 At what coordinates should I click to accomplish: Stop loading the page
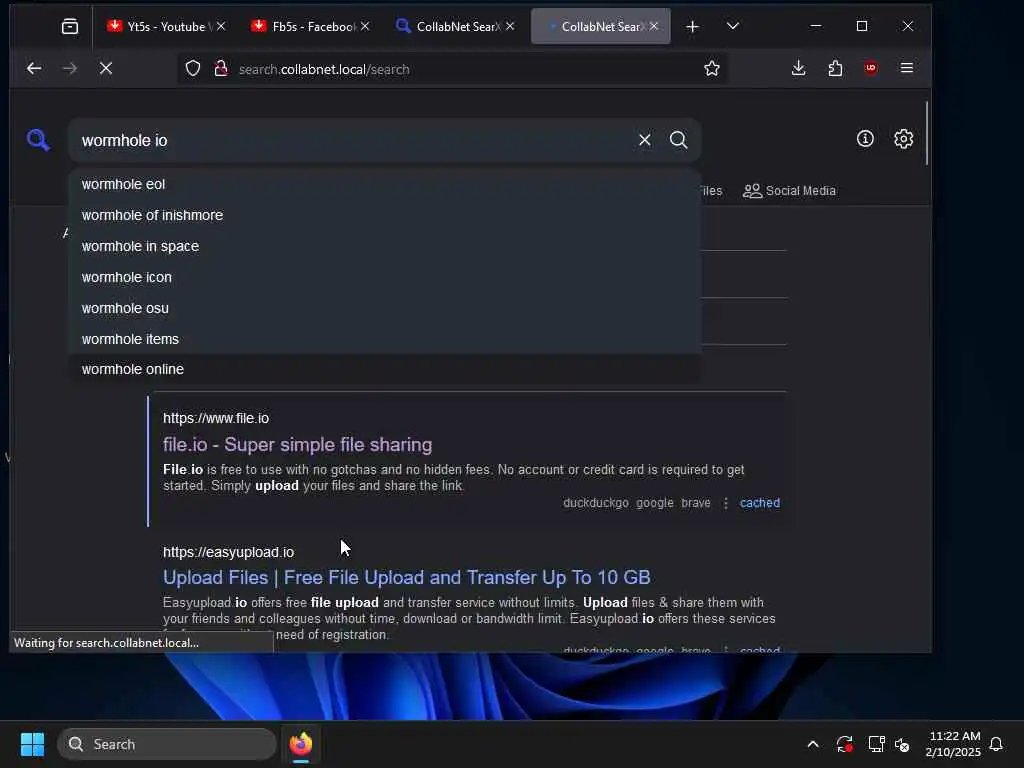click(106, 69)
